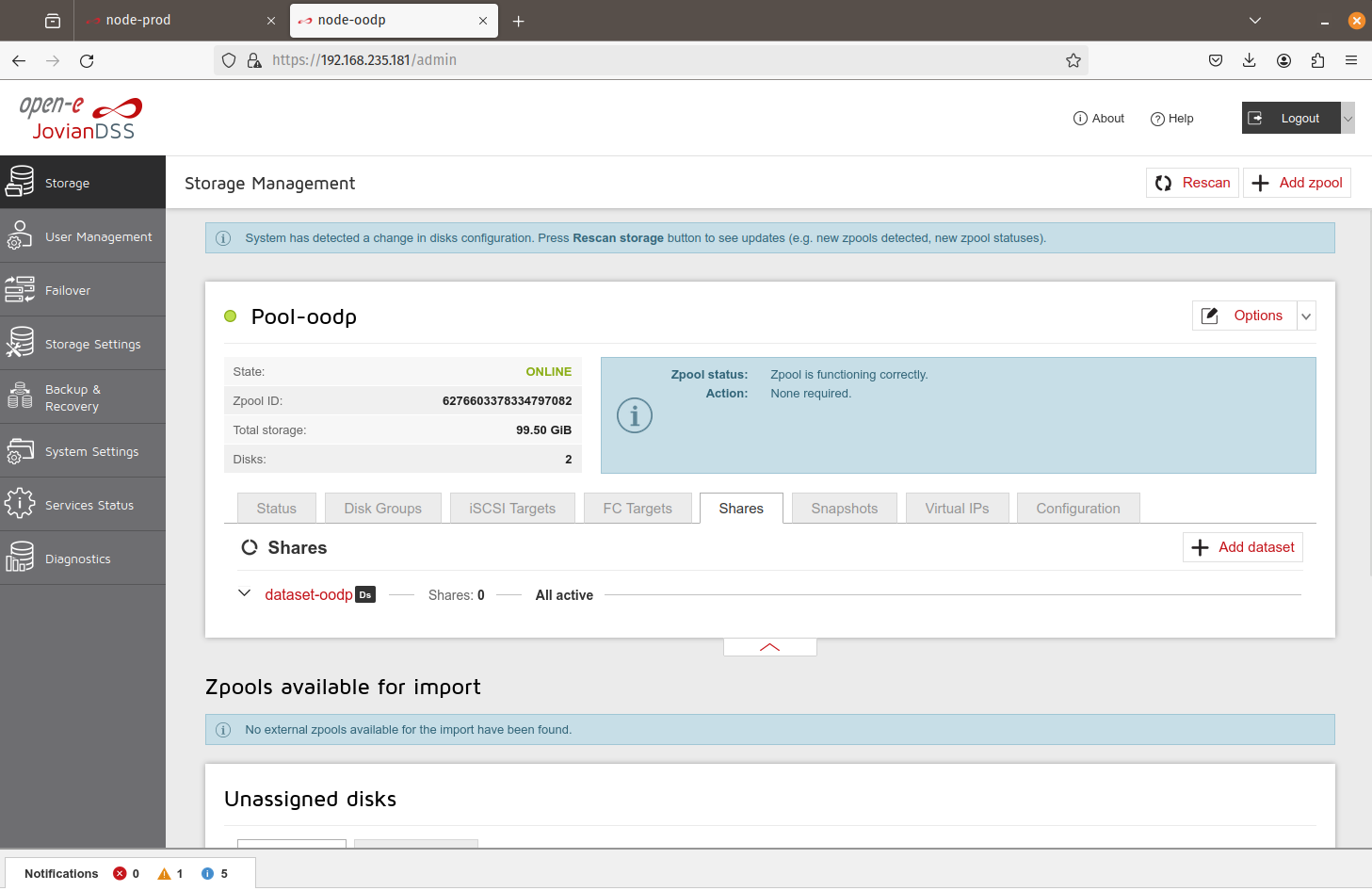This screenshot has height=891, width=1372.
Task: Collapse the dataset-oodp chevron
Action: [x=245, y=593]
